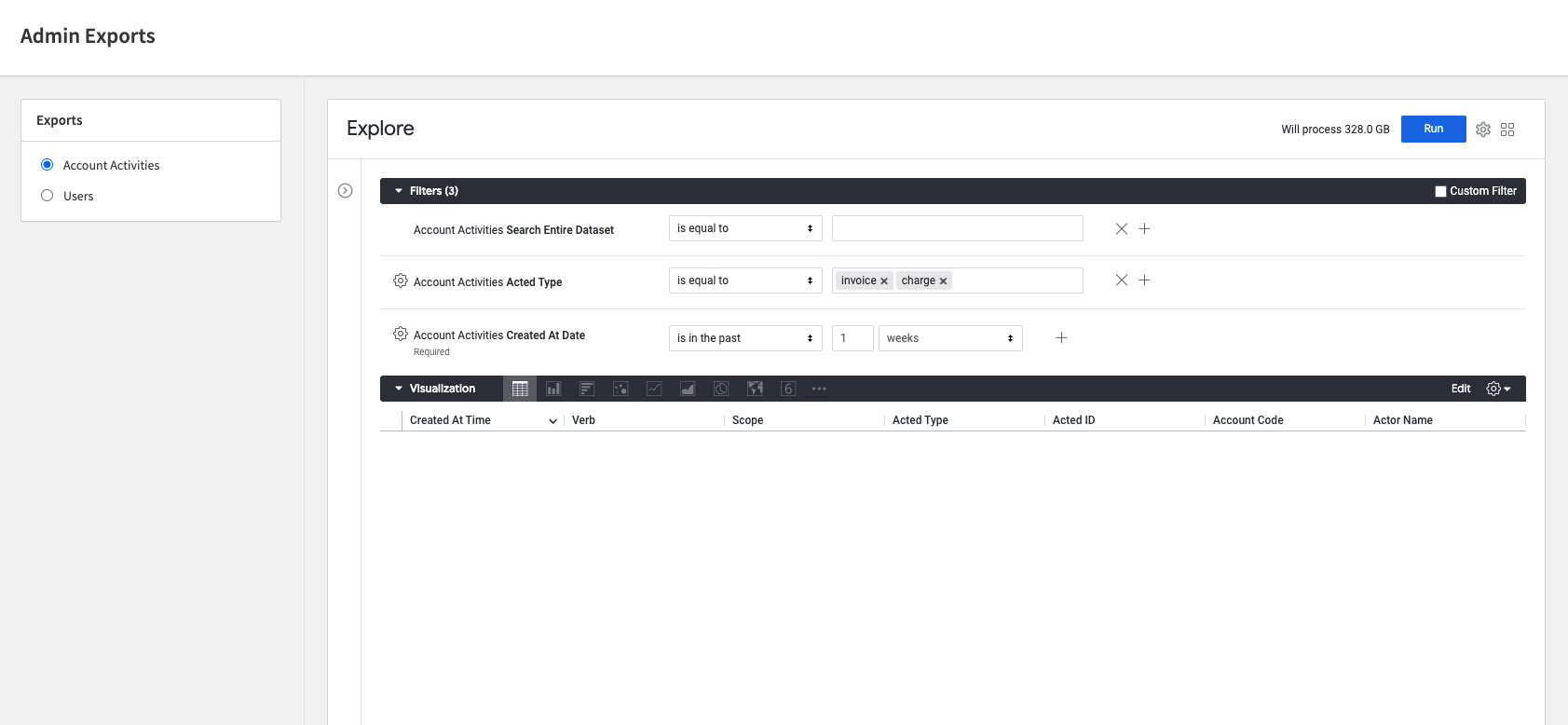The height and width of the screenshot is (725, 1568).
Task: Click the Exports panel heading
Action: pyautogui.click(x=60, y=120)
